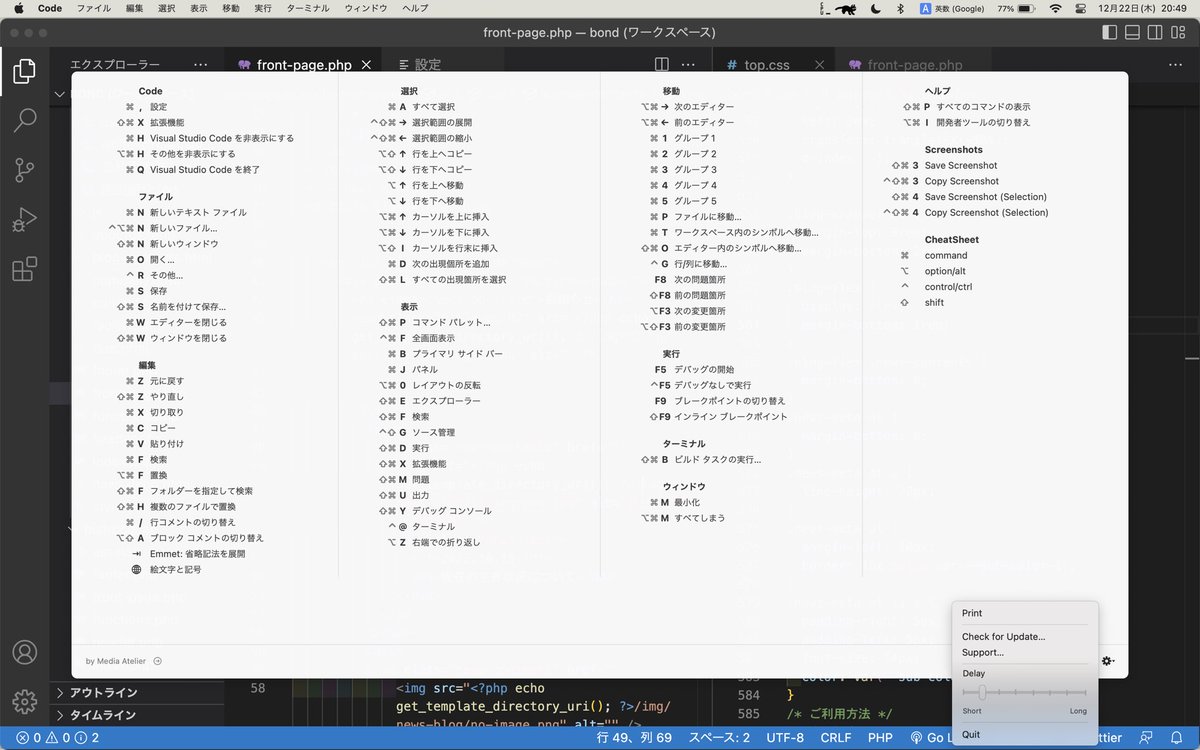
Task: Open the Explorer icon in the Activity Bar
Action: click(25, 71)
